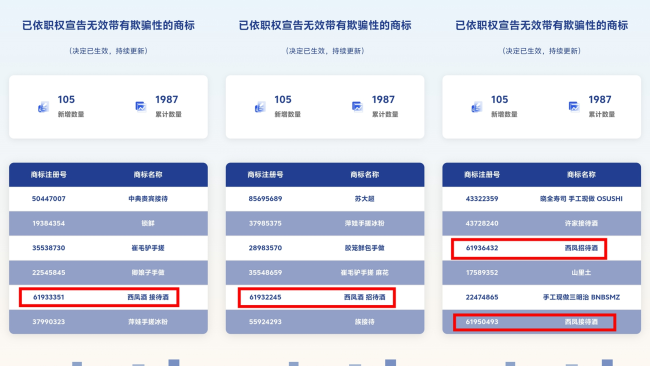Click the 累计数量 icon above table listing 50447007
This screenshot has width=650, height=366.
click(141, 107)
